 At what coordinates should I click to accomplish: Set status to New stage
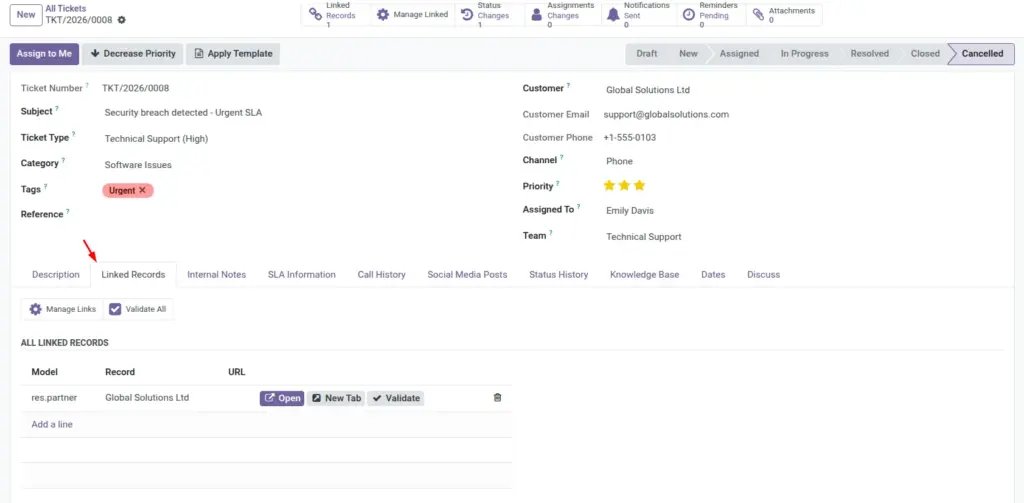click(688, 54)
